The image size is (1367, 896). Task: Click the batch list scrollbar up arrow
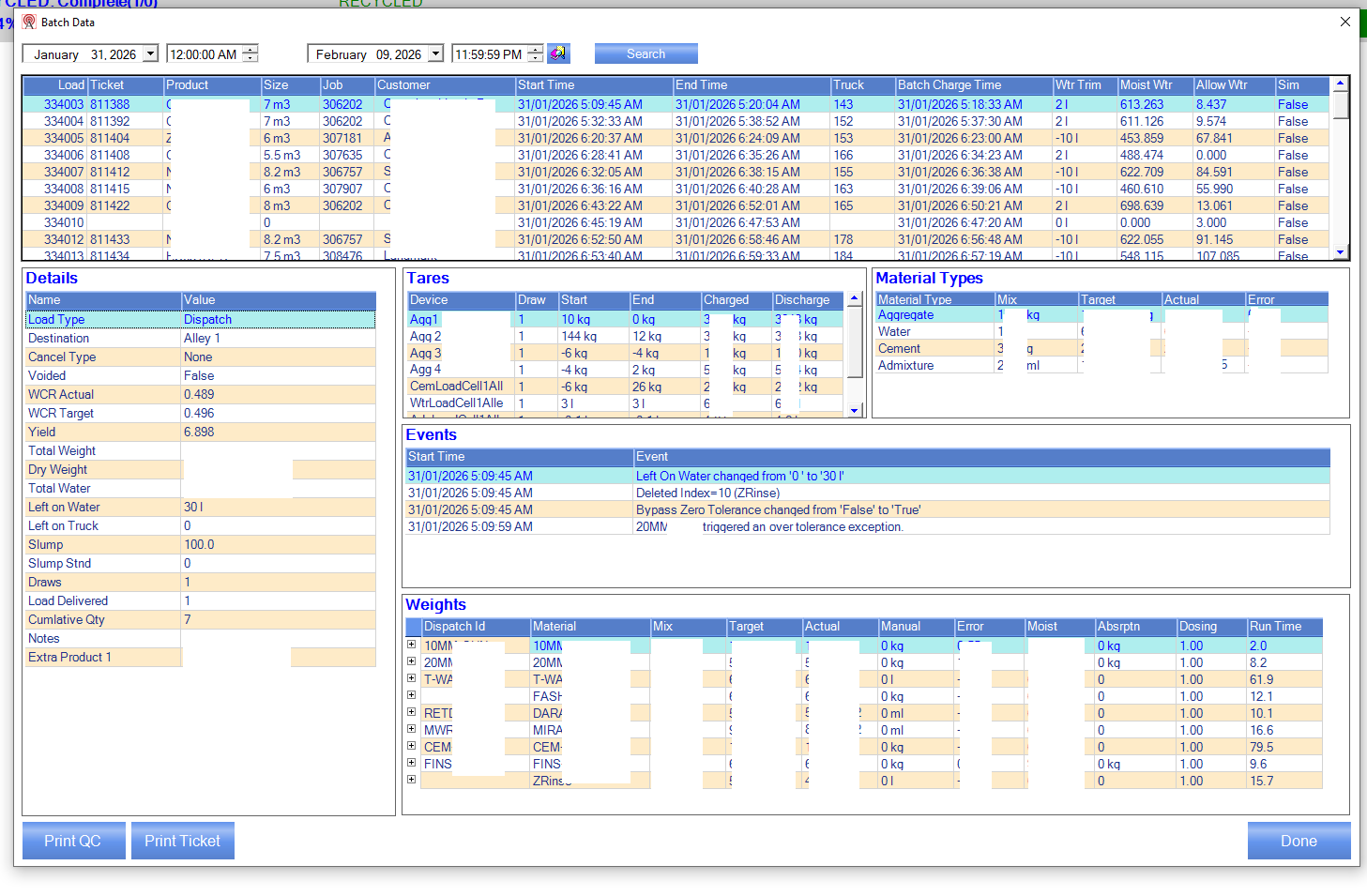(1340, 84)
